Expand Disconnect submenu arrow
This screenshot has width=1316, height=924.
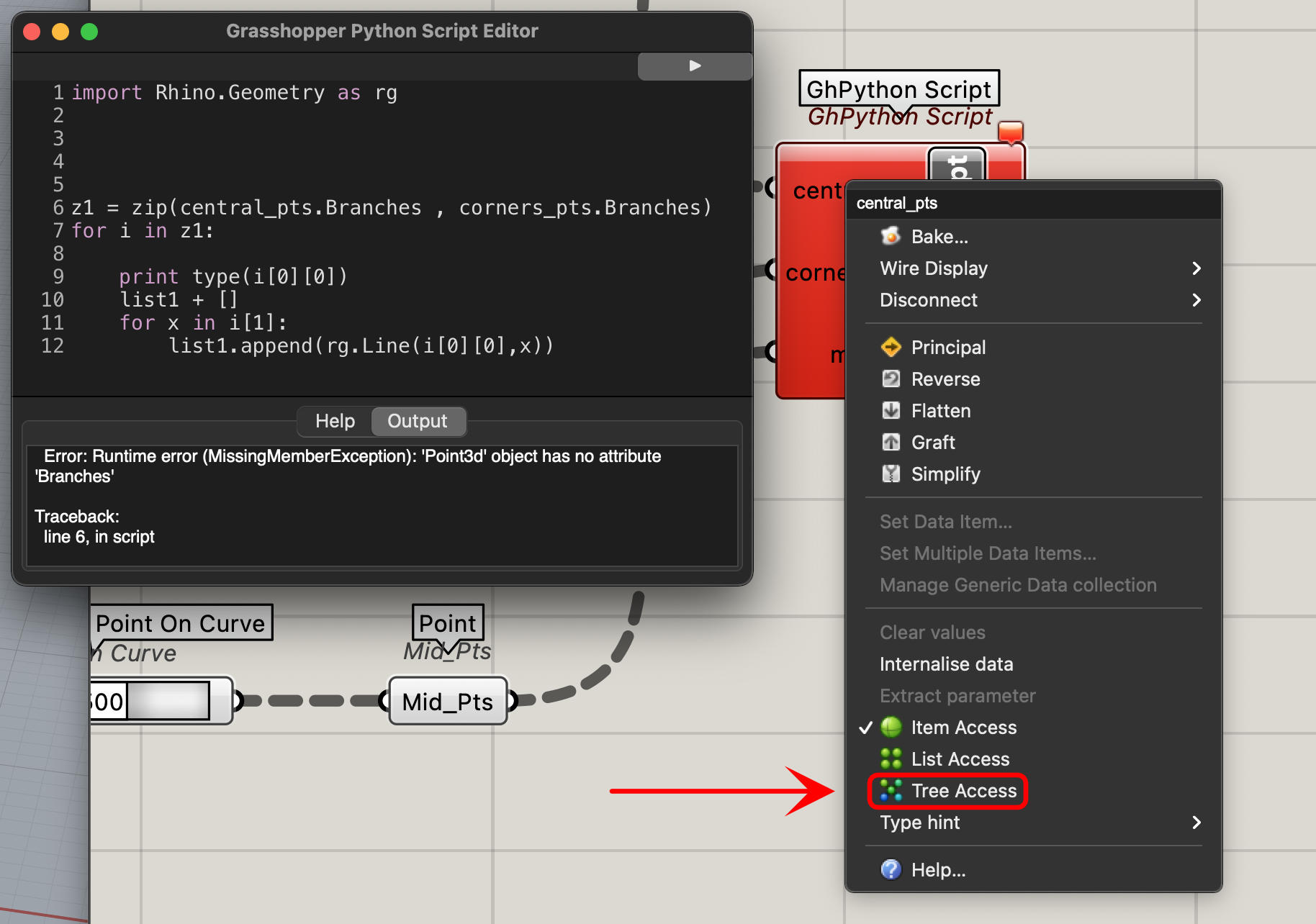click(1196, 299)
